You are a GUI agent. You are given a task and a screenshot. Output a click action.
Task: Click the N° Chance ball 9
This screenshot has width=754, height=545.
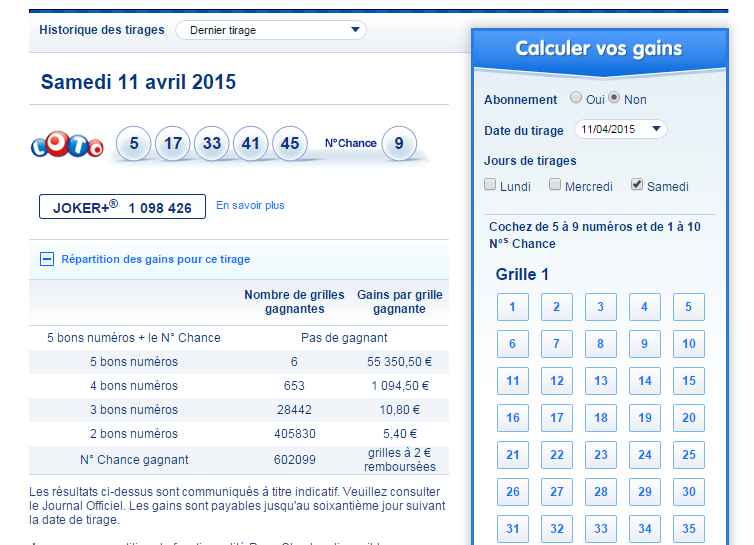click(399, 144)
